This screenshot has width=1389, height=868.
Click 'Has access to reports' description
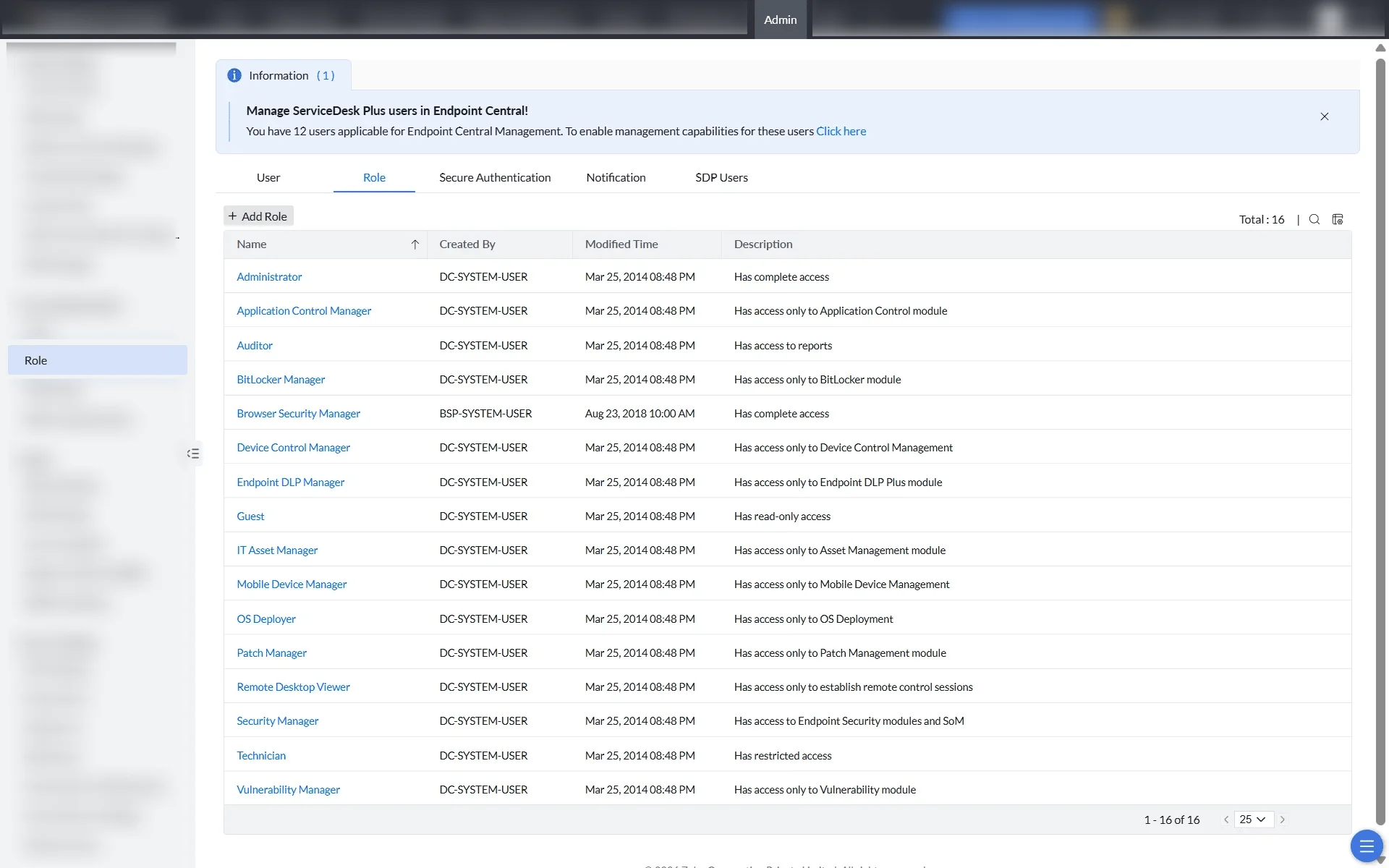pos(783,345)
